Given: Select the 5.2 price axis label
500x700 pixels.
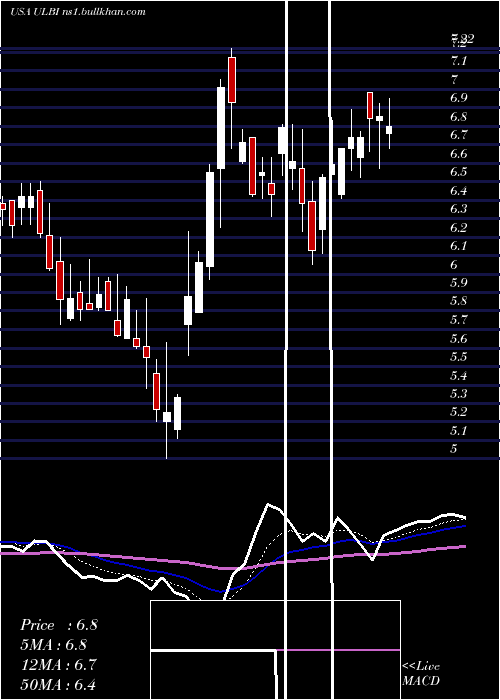Looking at the screenshot, I should pos(459,412).
